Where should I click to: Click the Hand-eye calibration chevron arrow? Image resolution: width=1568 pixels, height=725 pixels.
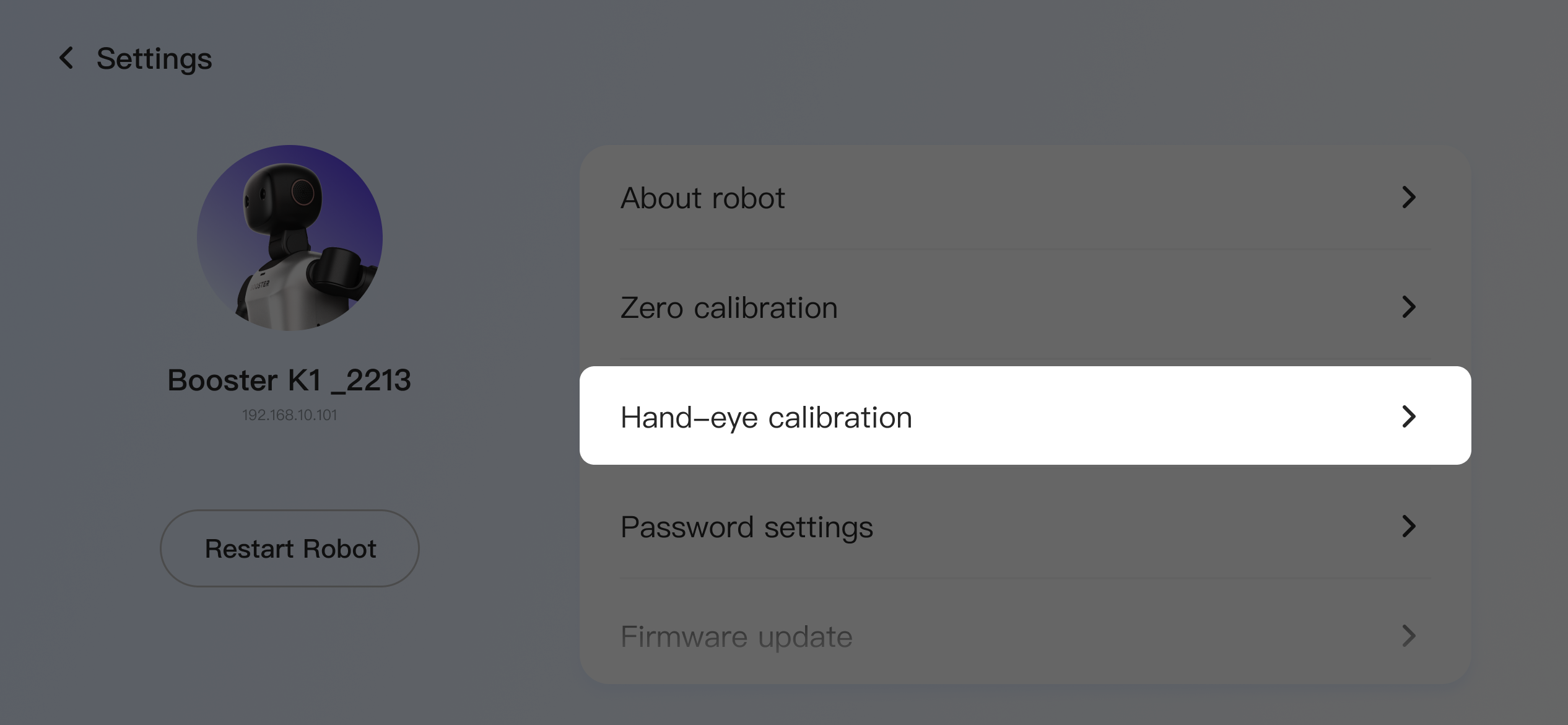(x=1409, y=416)
